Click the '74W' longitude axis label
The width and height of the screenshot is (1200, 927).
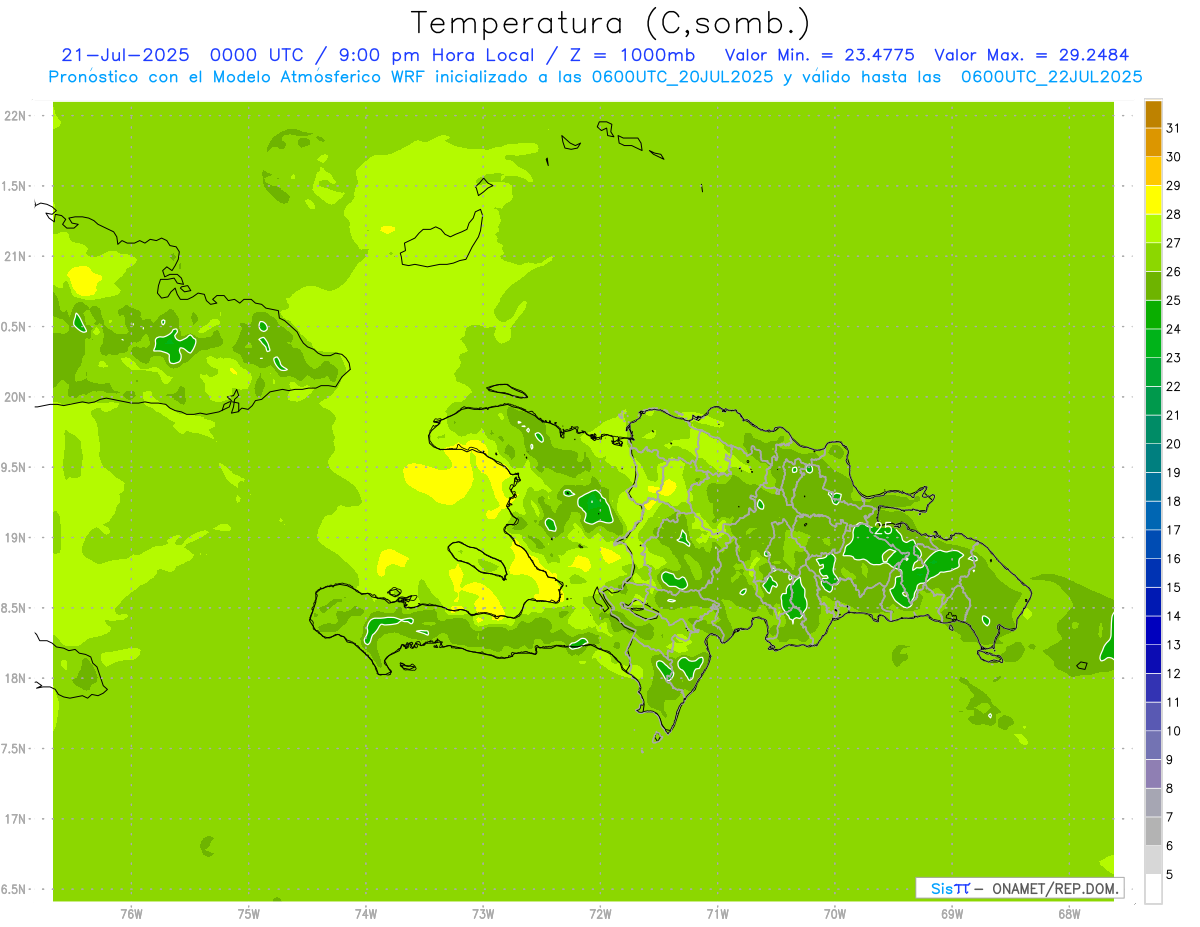tap(366, 914)
